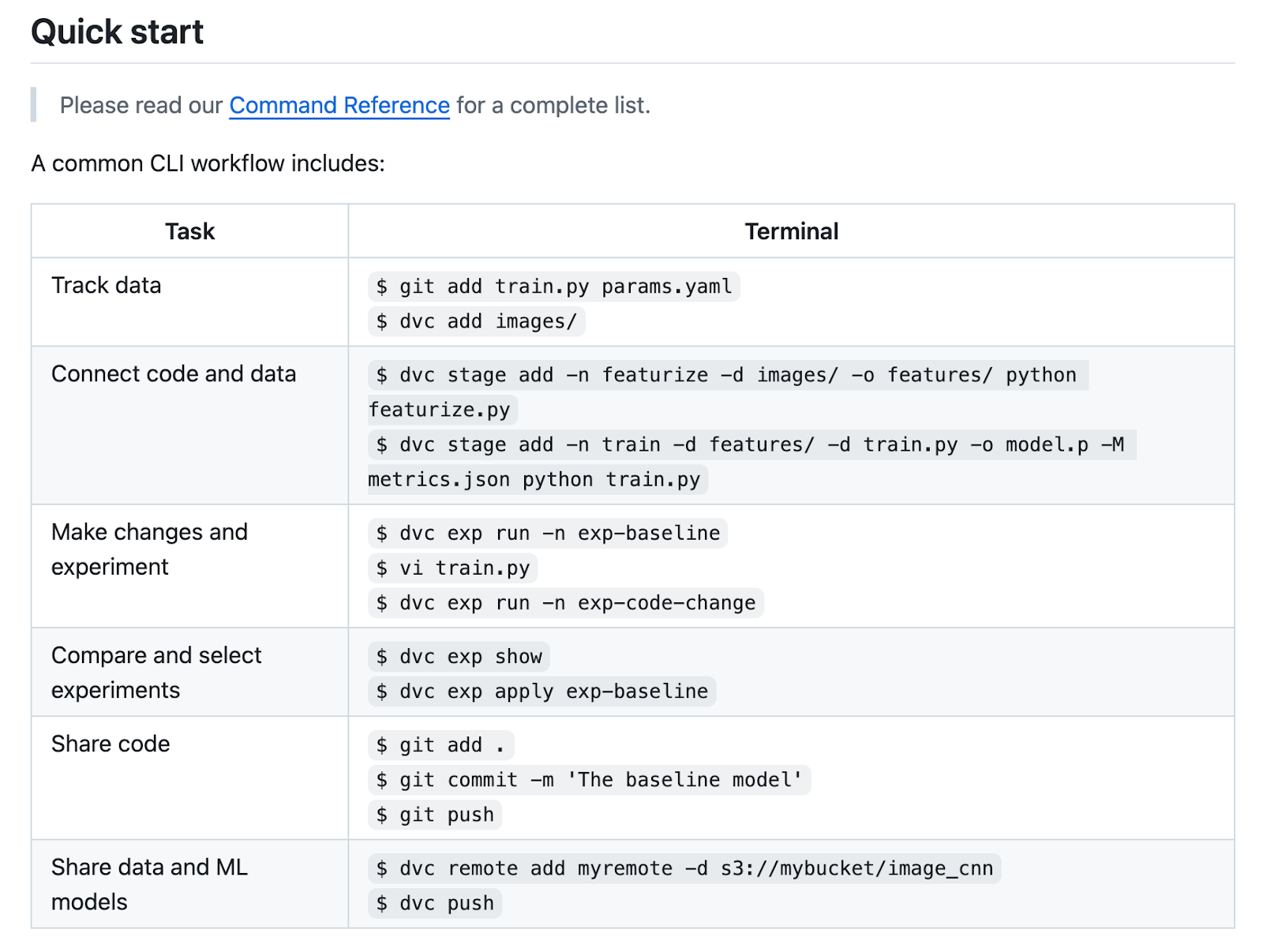The width and height of the screenshot is (1263, 952).
Task: Click the 'git push' command
Action: (435, 815)
